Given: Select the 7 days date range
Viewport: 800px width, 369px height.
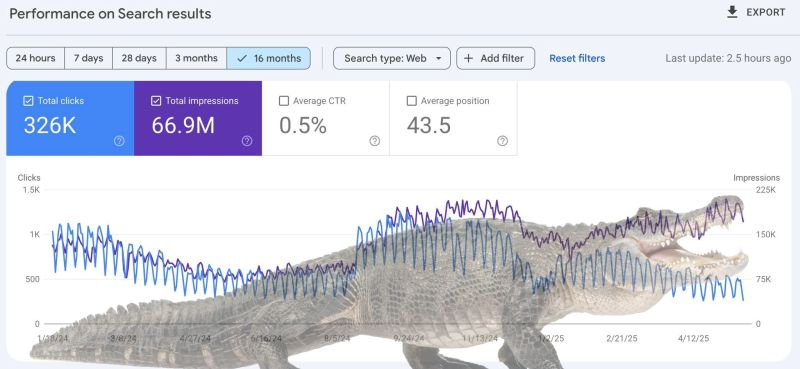Looking at the screenshot, I should click(88, 58).
